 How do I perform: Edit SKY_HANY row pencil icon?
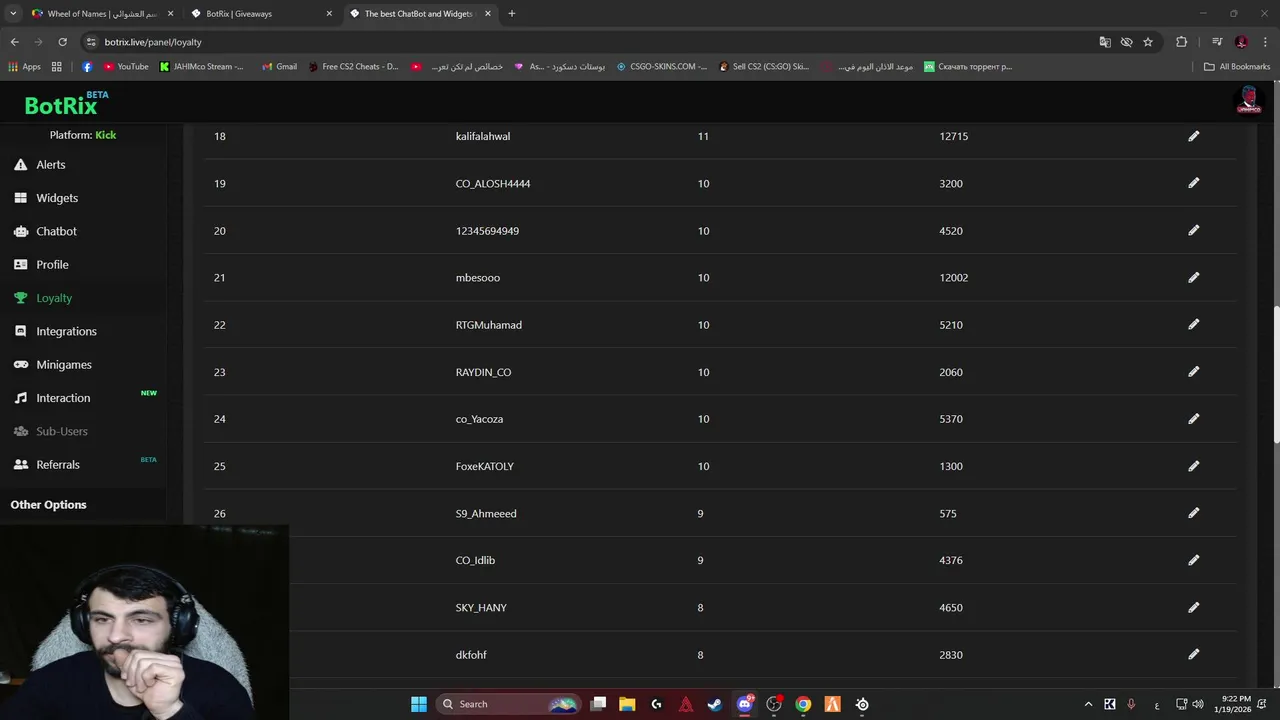tap(1193, 607)
